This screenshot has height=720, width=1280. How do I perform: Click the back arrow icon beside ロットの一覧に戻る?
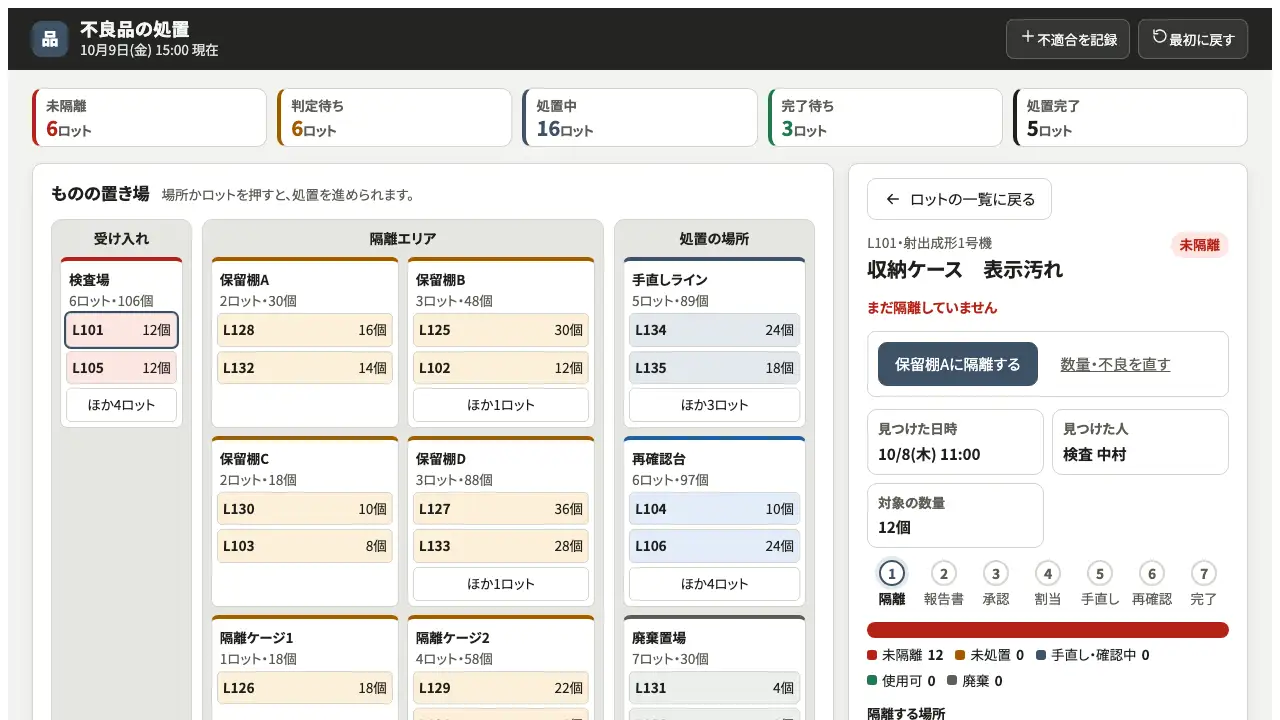click(893, 199)
